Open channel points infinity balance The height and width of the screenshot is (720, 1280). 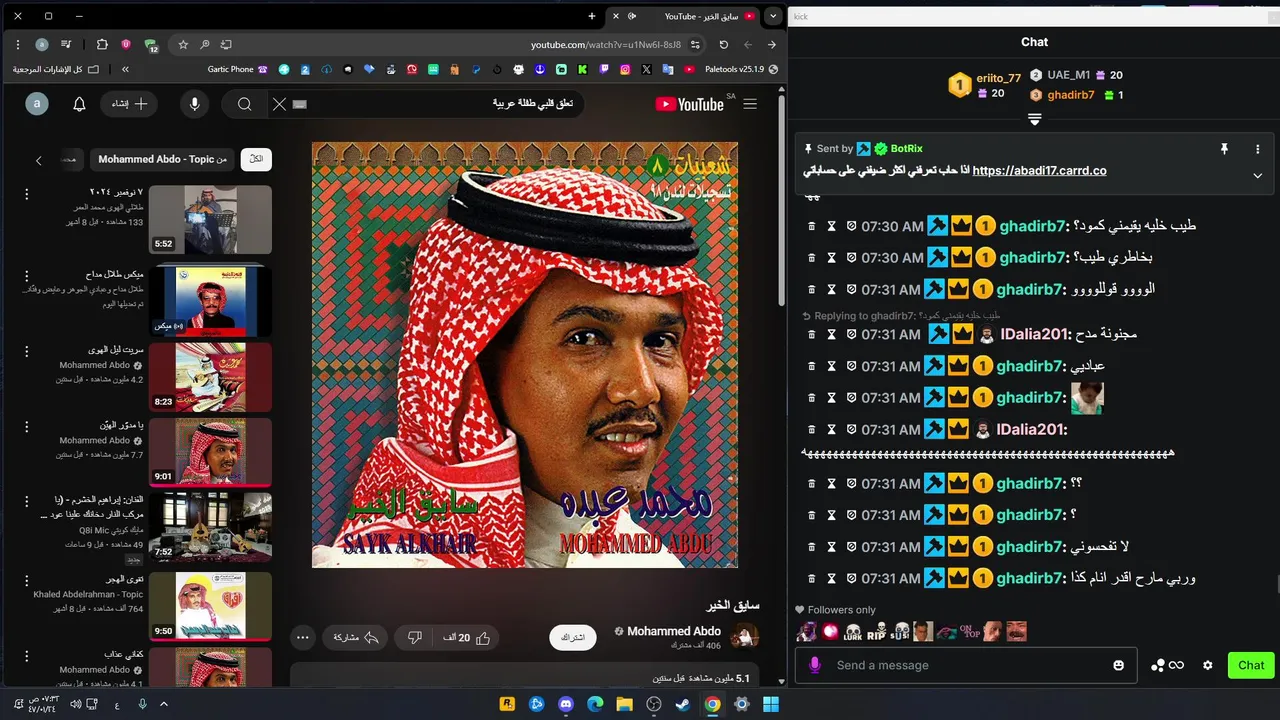point(1167,665)
